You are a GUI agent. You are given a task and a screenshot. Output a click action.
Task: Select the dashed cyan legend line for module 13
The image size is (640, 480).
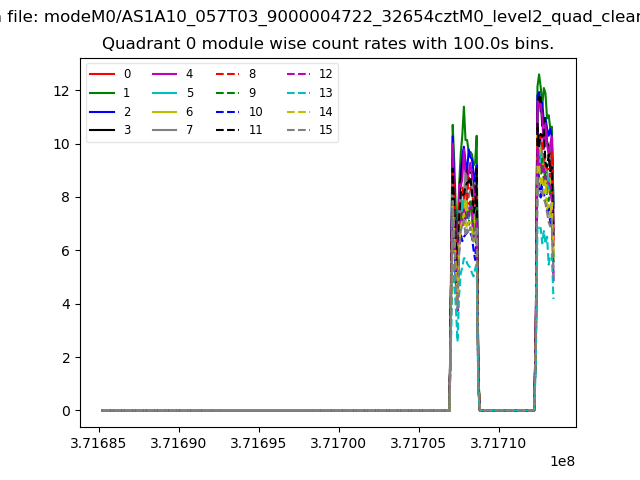tap(299, 93)
